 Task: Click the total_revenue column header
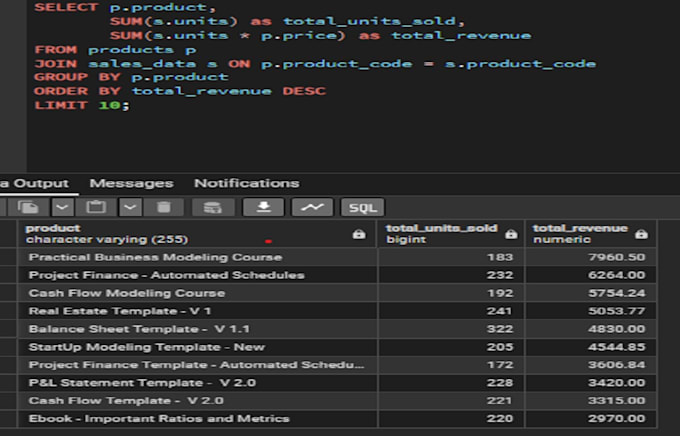pos(591,234)
